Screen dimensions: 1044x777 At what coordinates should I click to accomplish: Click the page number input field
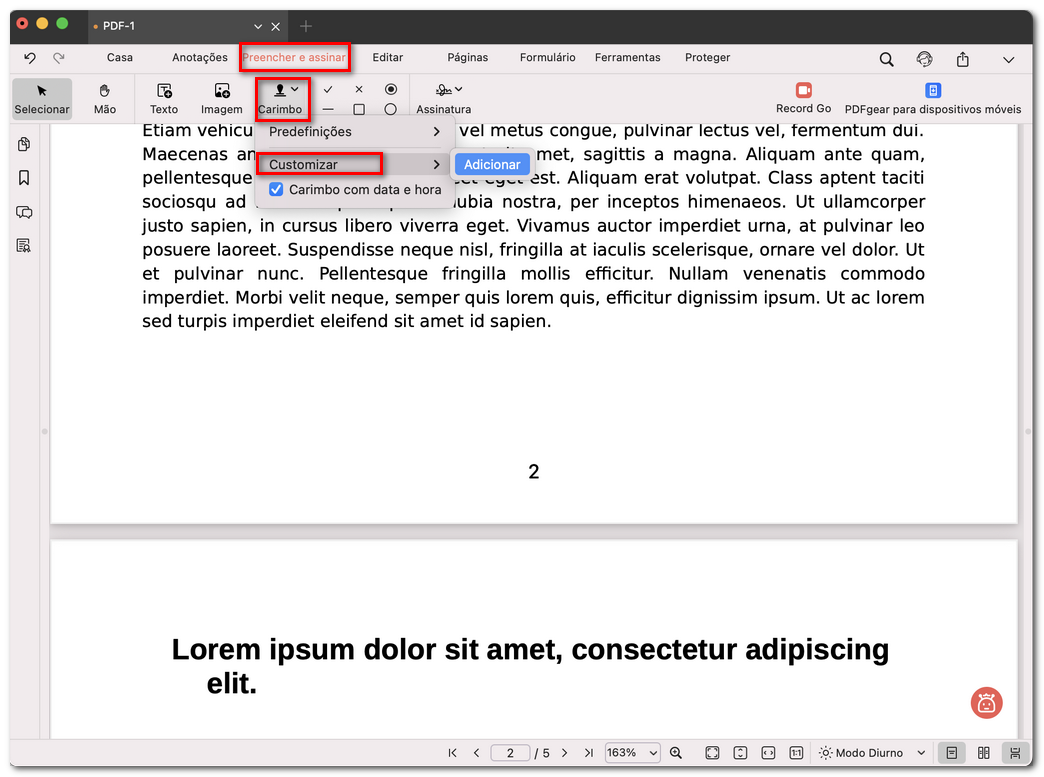pyautogui.click(x=510, y=752)
